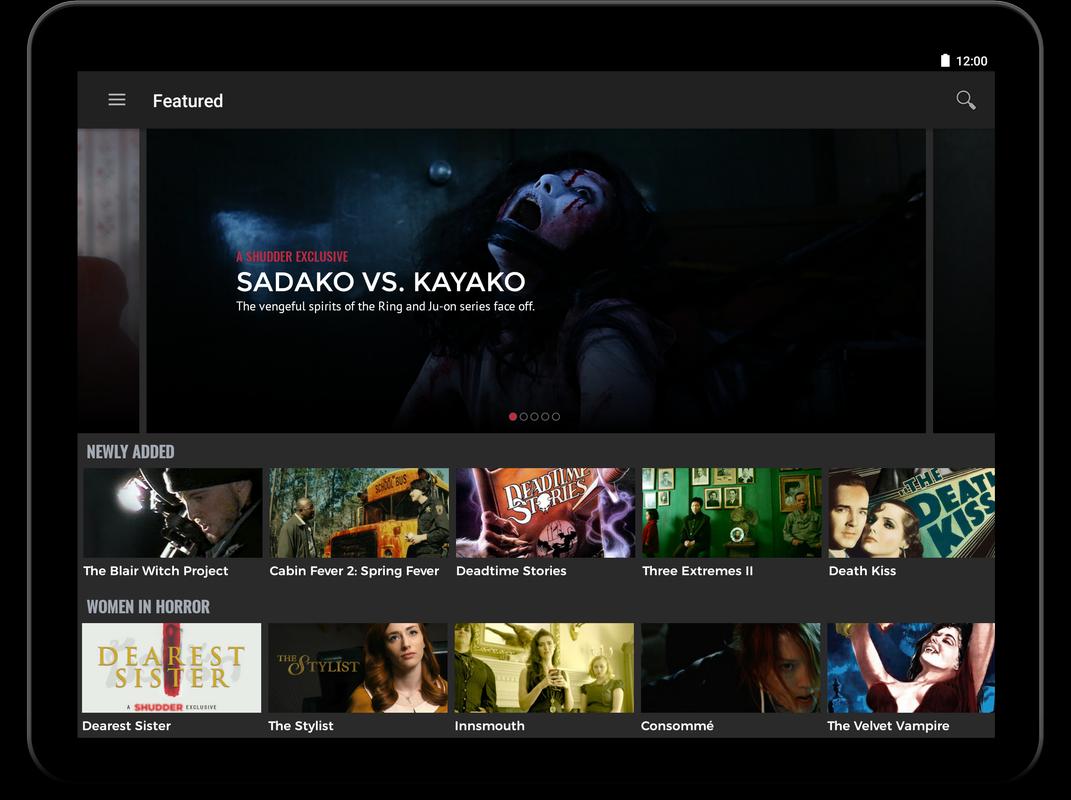Screen dimensions: 1071x800
Task: Select the first carousel page dot
Action: pyautogui.click(x=513, y=417)
